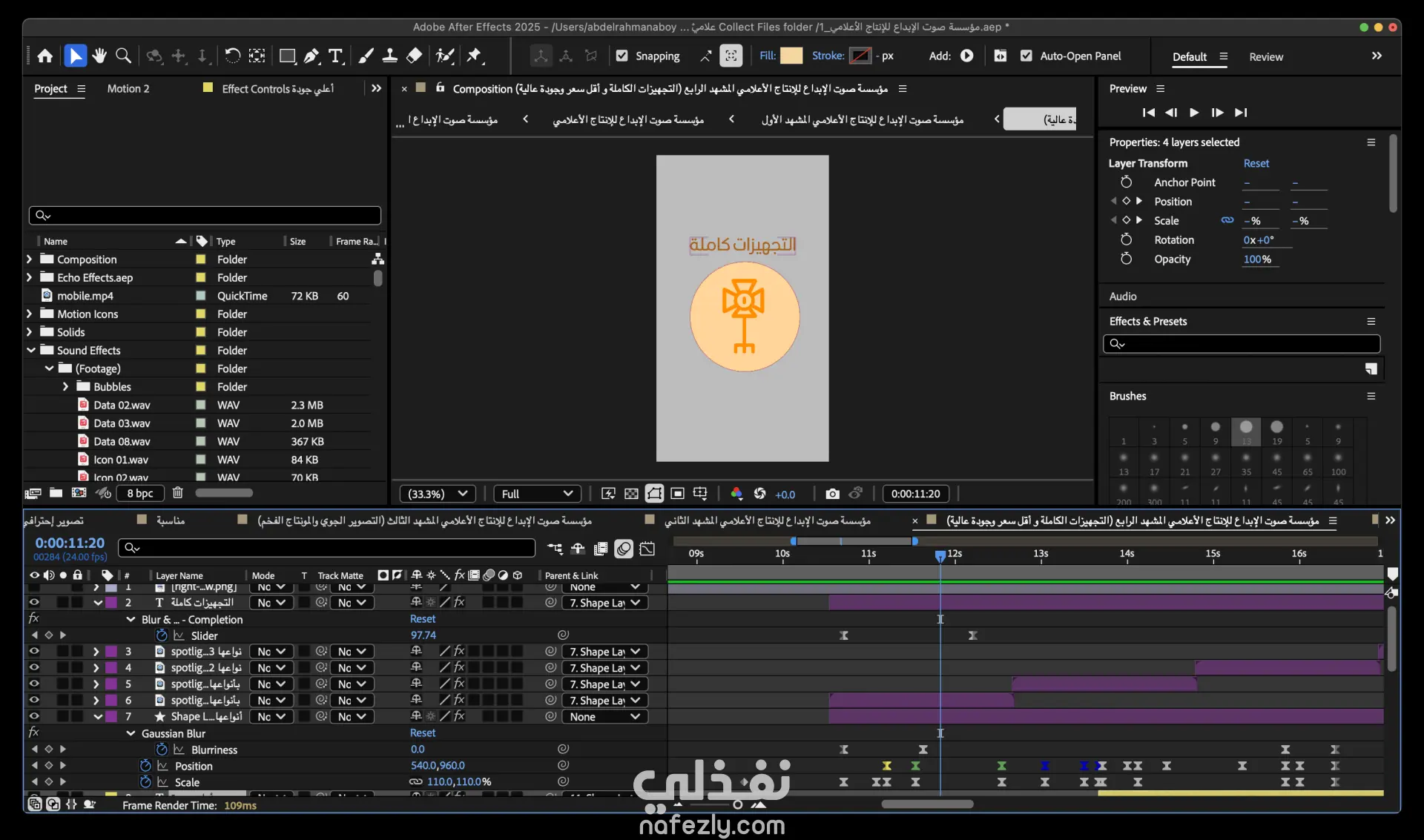Switch to the Motion 2 tab
The width and height of the screenshot is (1424, 840).
point(128,88)
